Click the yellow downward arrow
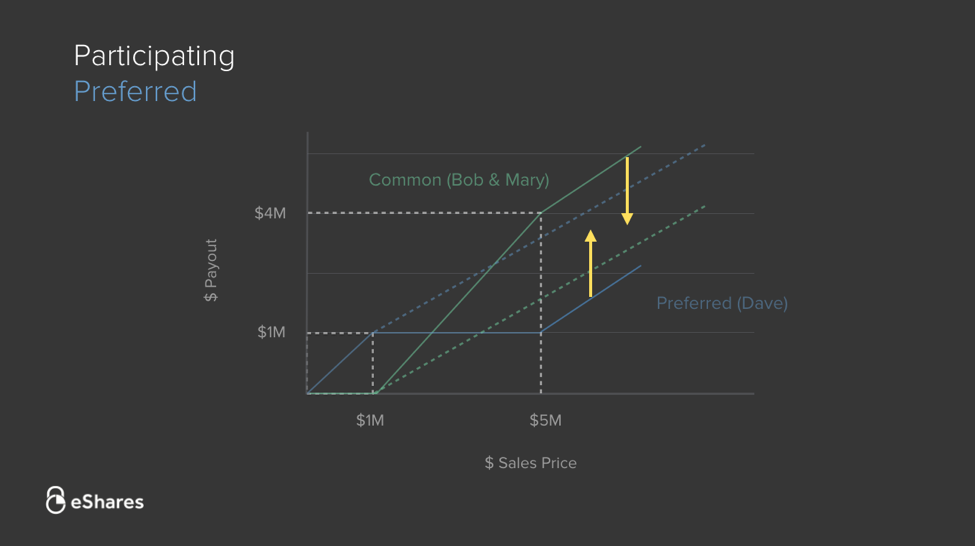975x546 pixels. tap(627, 190)
